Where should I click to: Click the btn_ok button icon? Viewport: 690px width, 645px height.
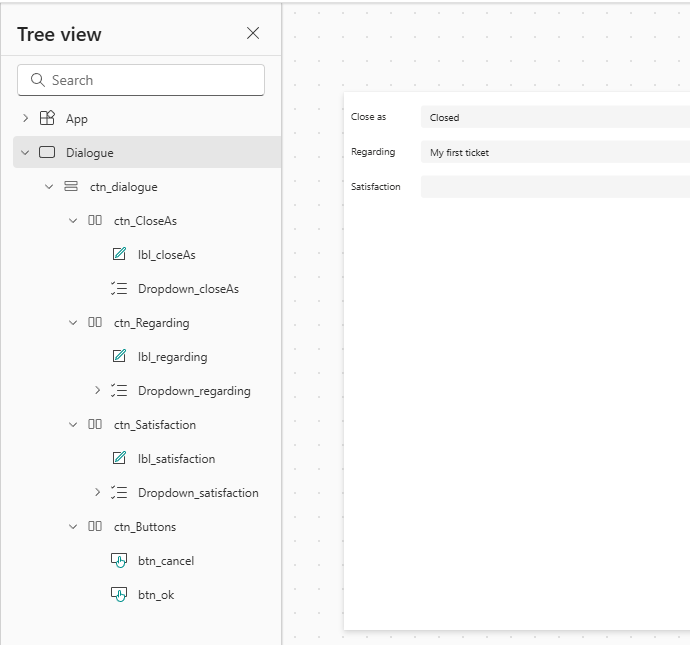119,594
